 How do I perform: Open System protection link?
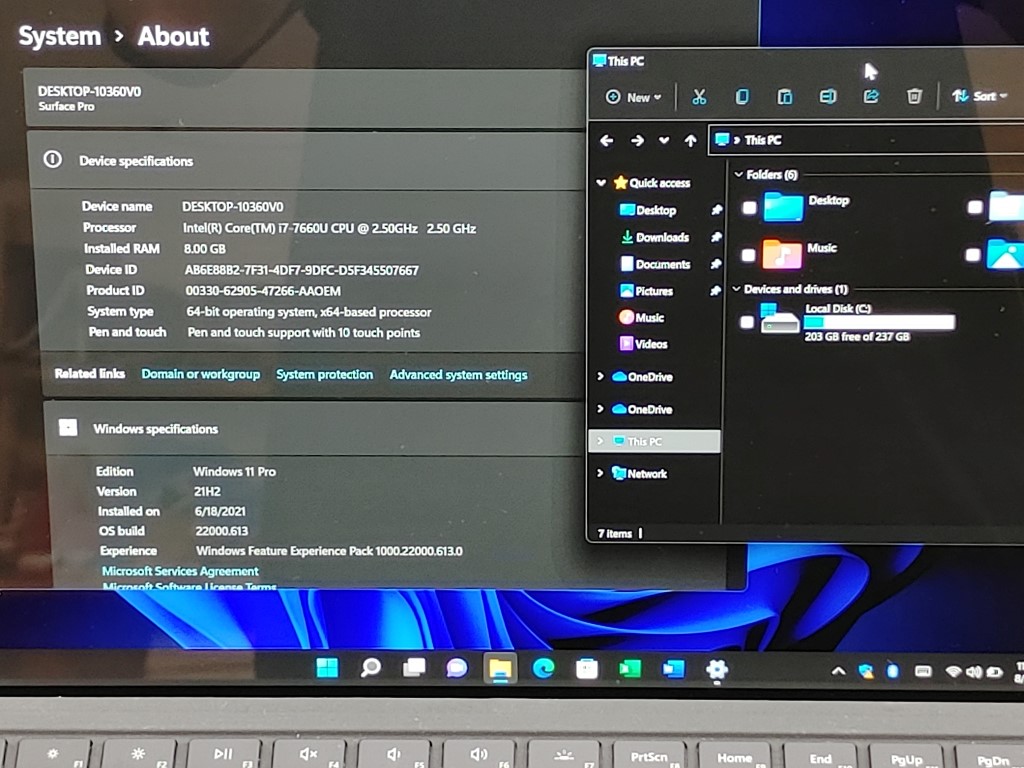(325, 374)
